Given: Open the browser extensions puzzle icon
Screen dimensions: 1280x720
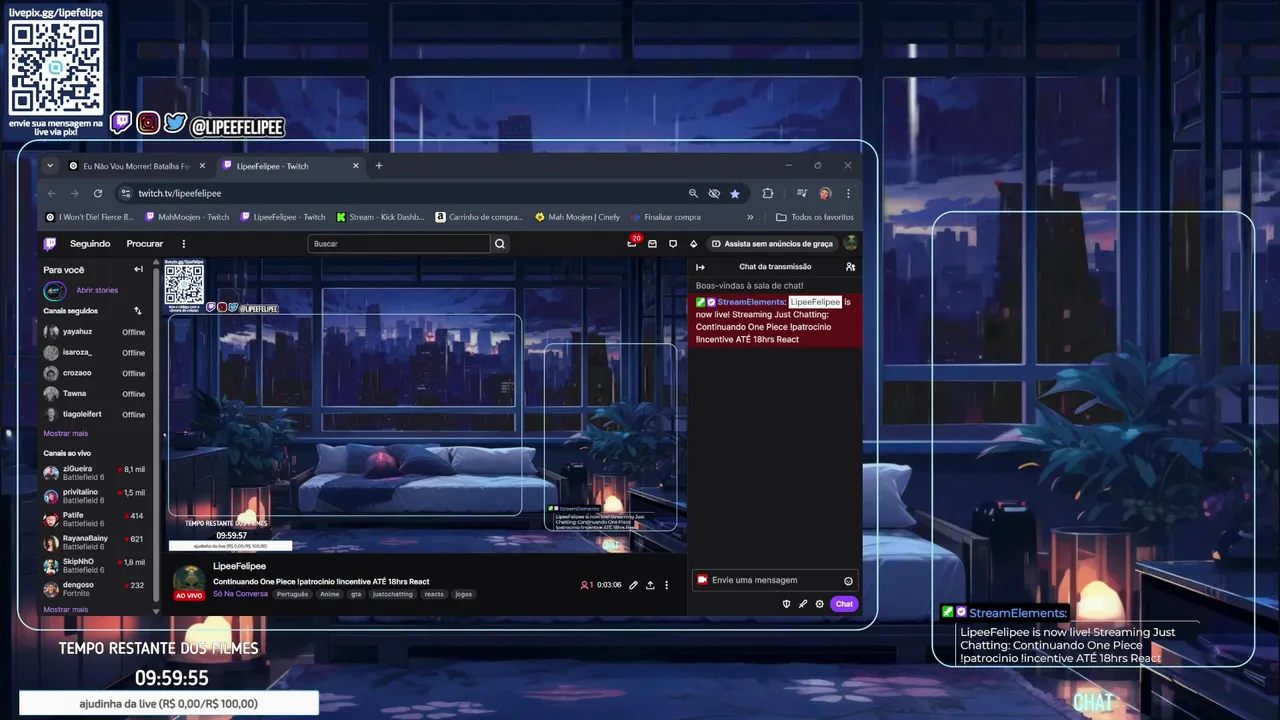Looking at the screenshot, I should pos(768,193).
